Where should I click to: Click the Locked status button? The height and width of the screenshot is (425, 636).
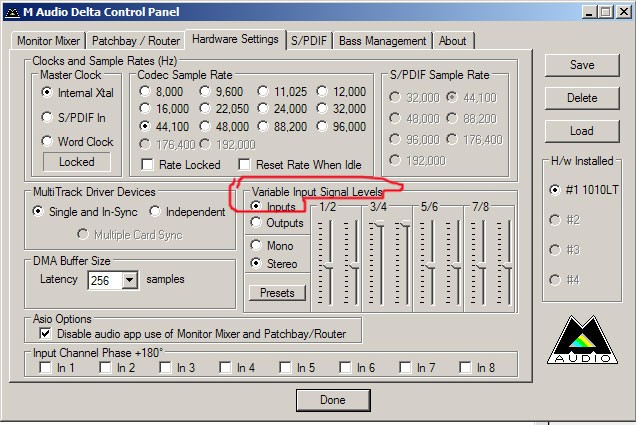click(77, 162)
